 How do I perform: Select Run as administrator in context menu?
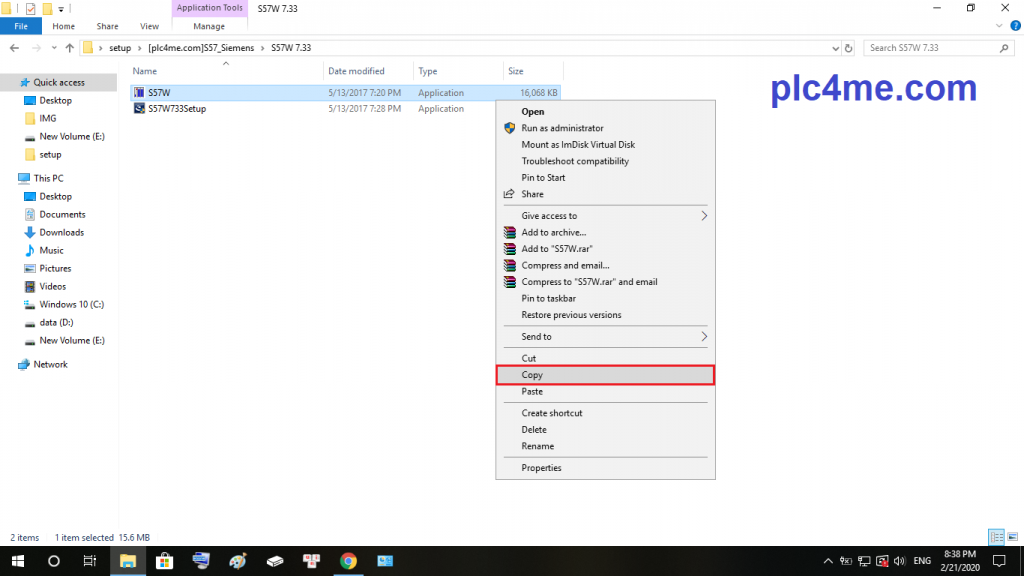pos(562,128)
